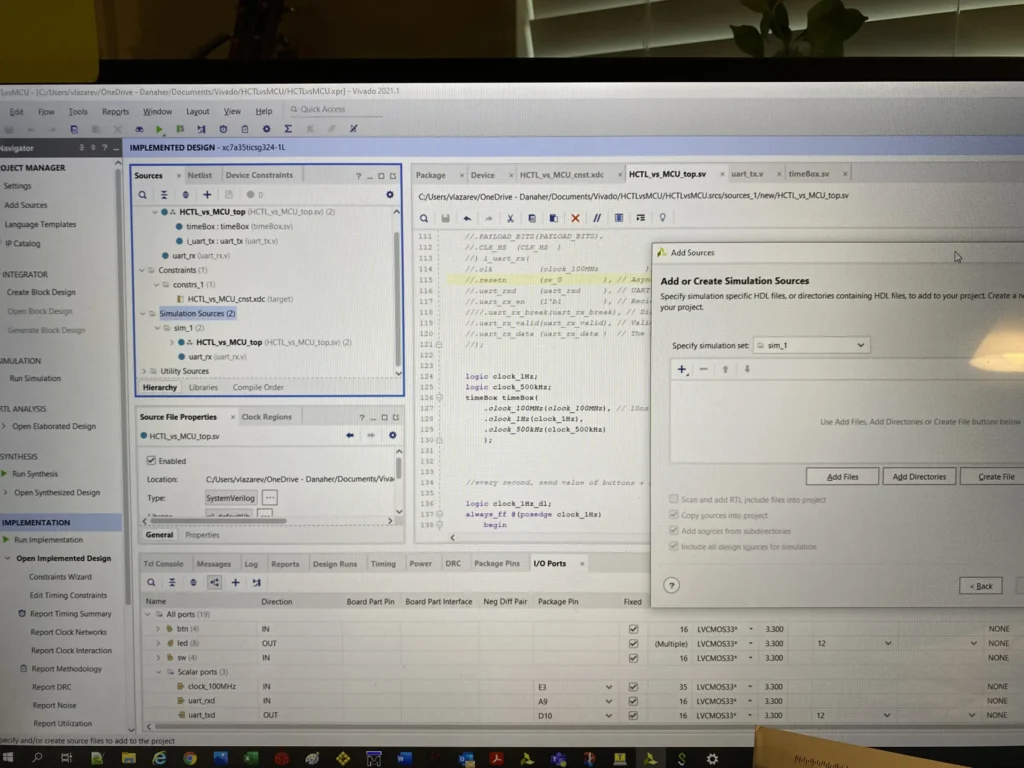
Task: Delete with red X in editor toolbar
Action: click(x=575, y=218)
